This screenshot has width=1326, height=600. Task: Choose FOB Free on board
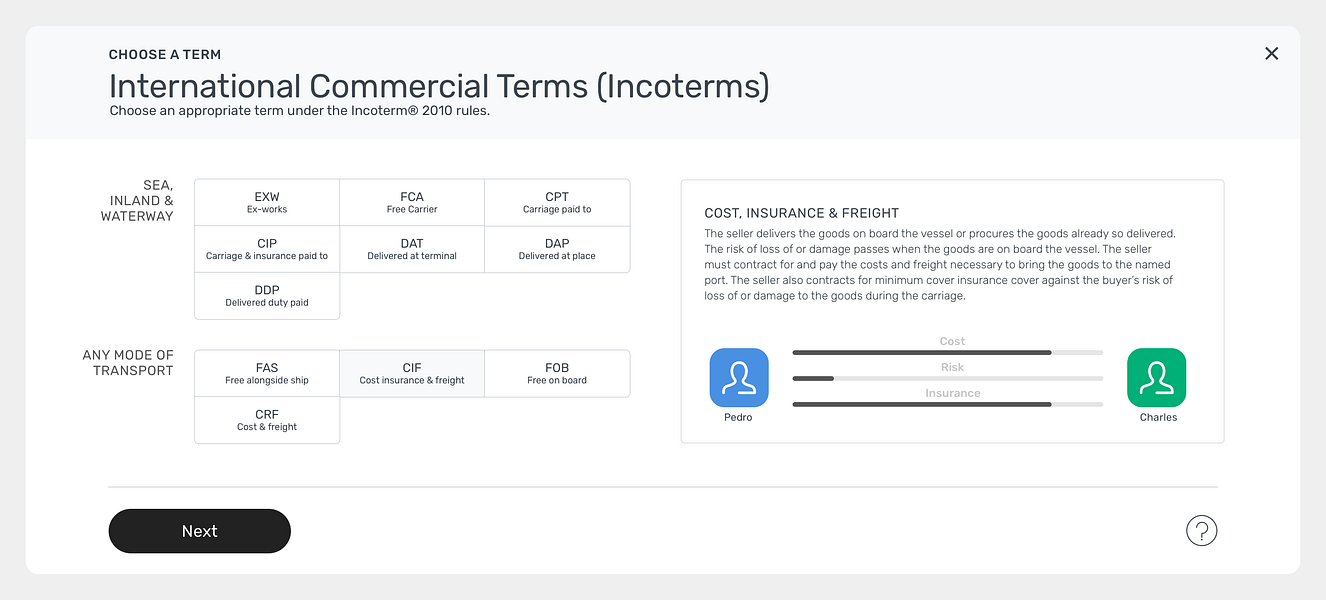[557, 373]
